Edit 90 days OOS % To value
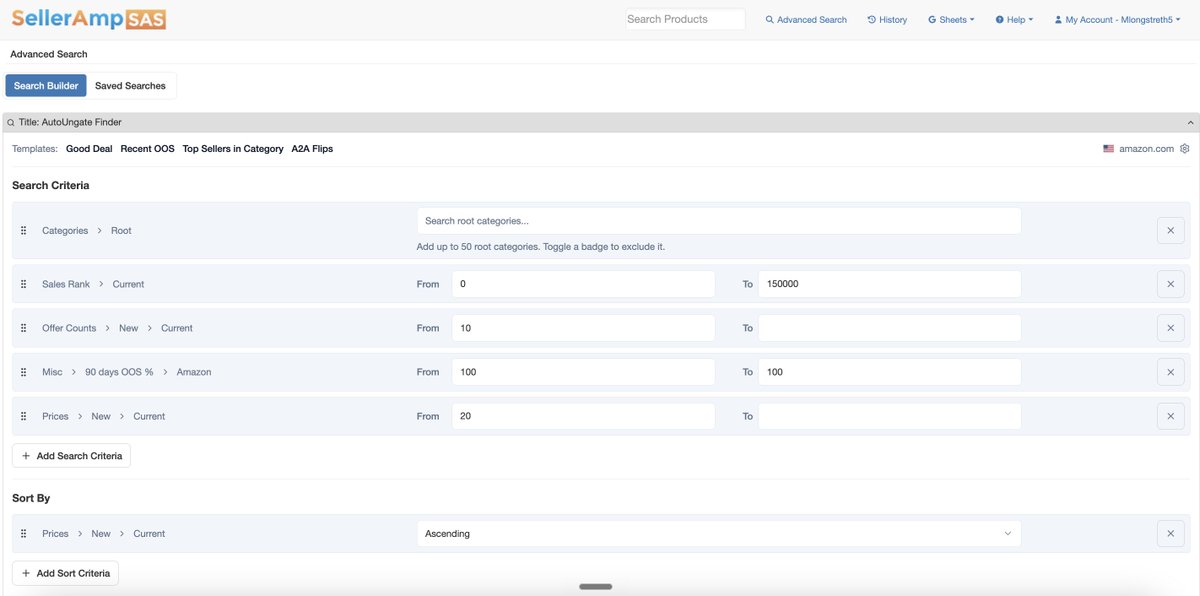Image resolution: width=1200 pixels, height=596 pixels. [889, 372]
